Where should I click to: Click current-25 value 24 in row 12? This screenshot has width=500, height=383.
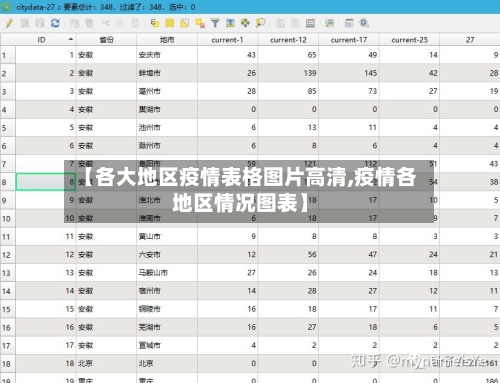409,255
